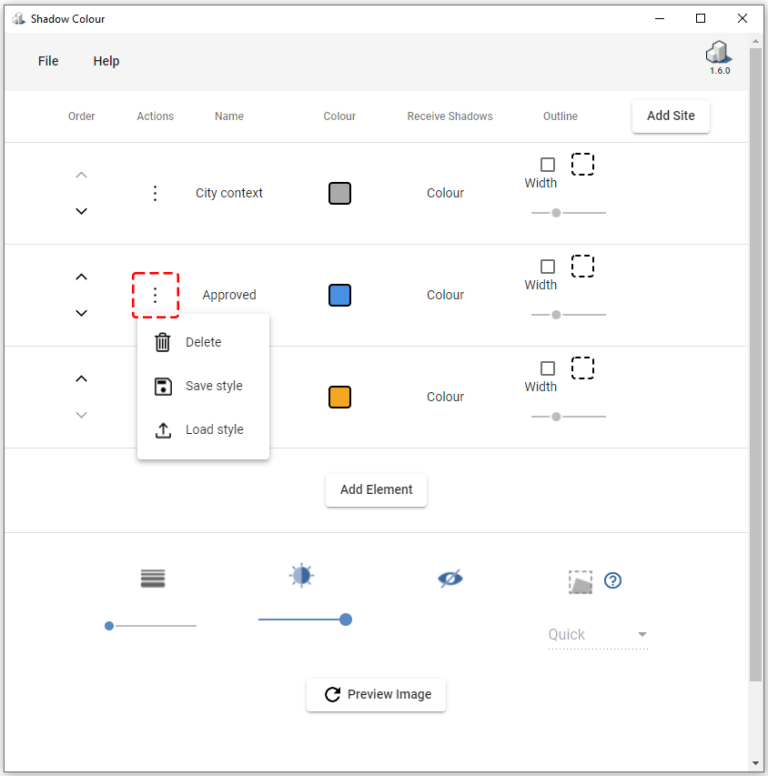Viewport: 768px width, 776px height.
Task: Open the question mark help icon
Action: pyautogui.click(x=613, y=580)
